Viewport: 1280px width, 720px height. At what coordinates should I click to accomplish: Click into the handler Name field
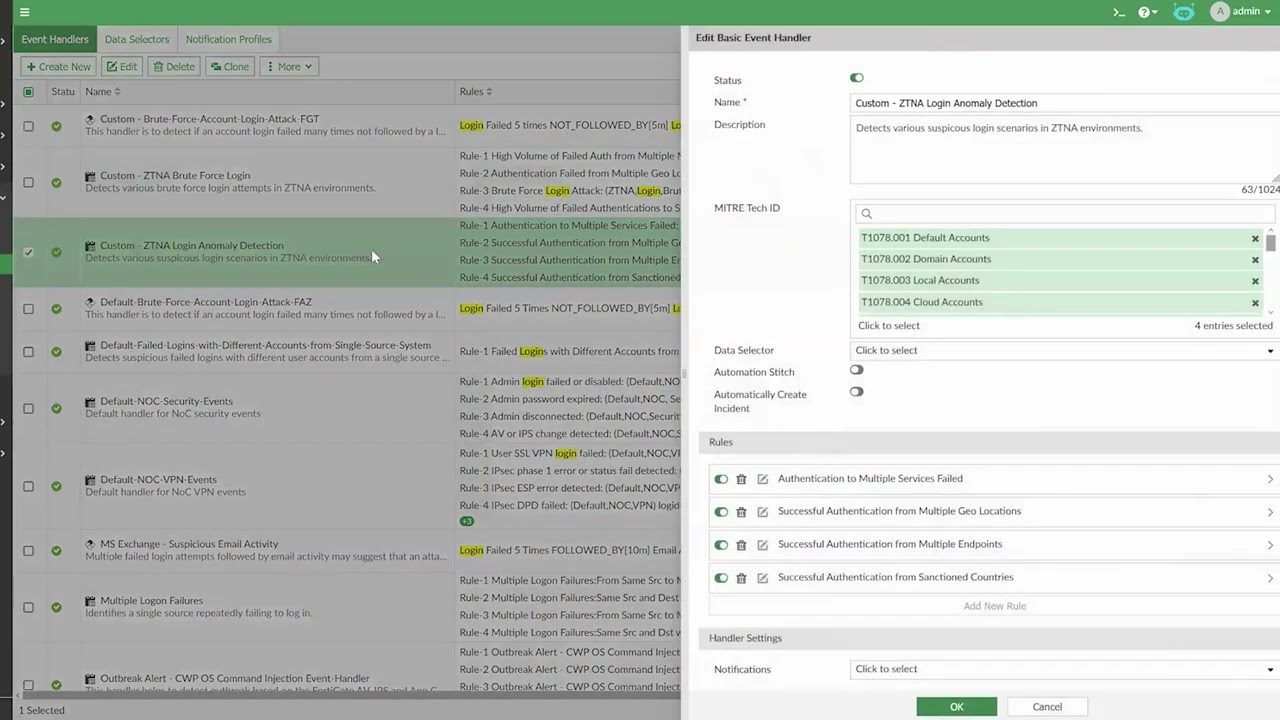point(1065,103)
